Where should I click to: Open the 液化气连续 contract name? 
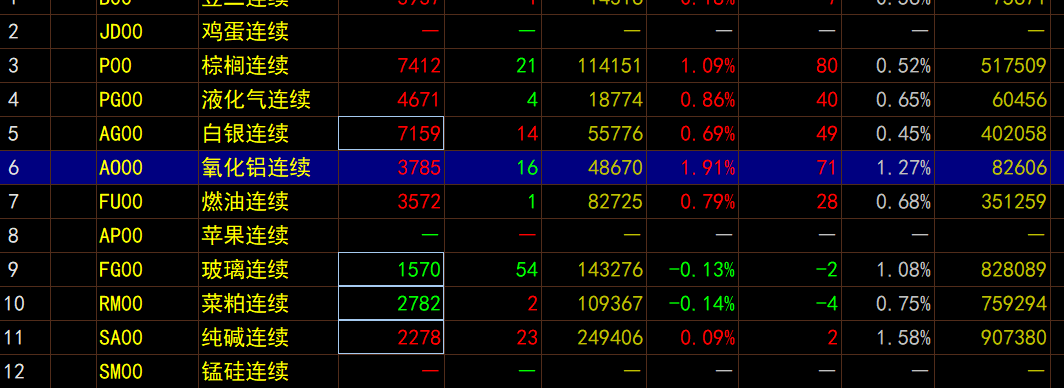pyautogui.click(x=256, y=100)
